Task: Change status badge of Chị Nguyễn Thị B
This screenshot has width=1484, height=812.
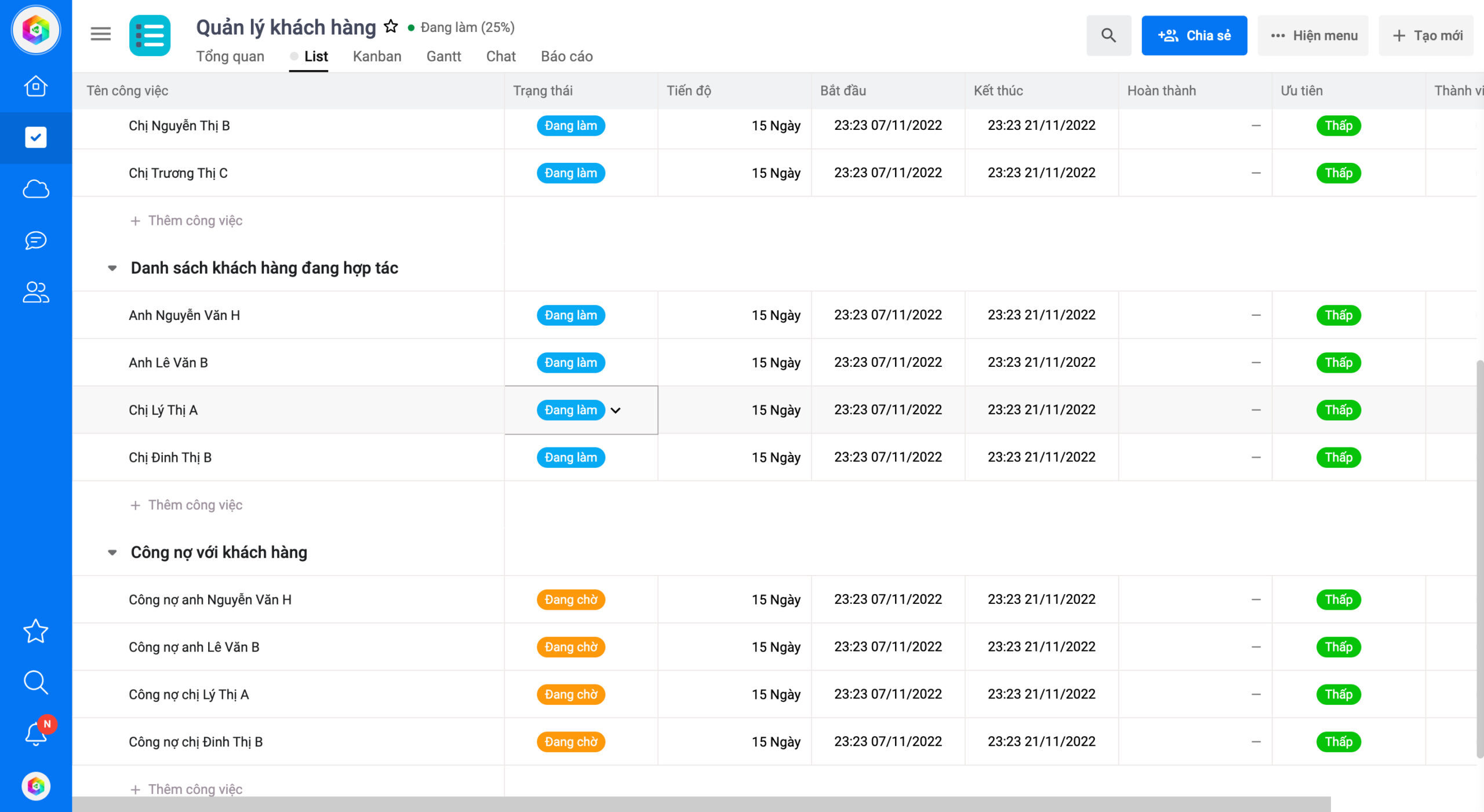Action: click(571, 126)
